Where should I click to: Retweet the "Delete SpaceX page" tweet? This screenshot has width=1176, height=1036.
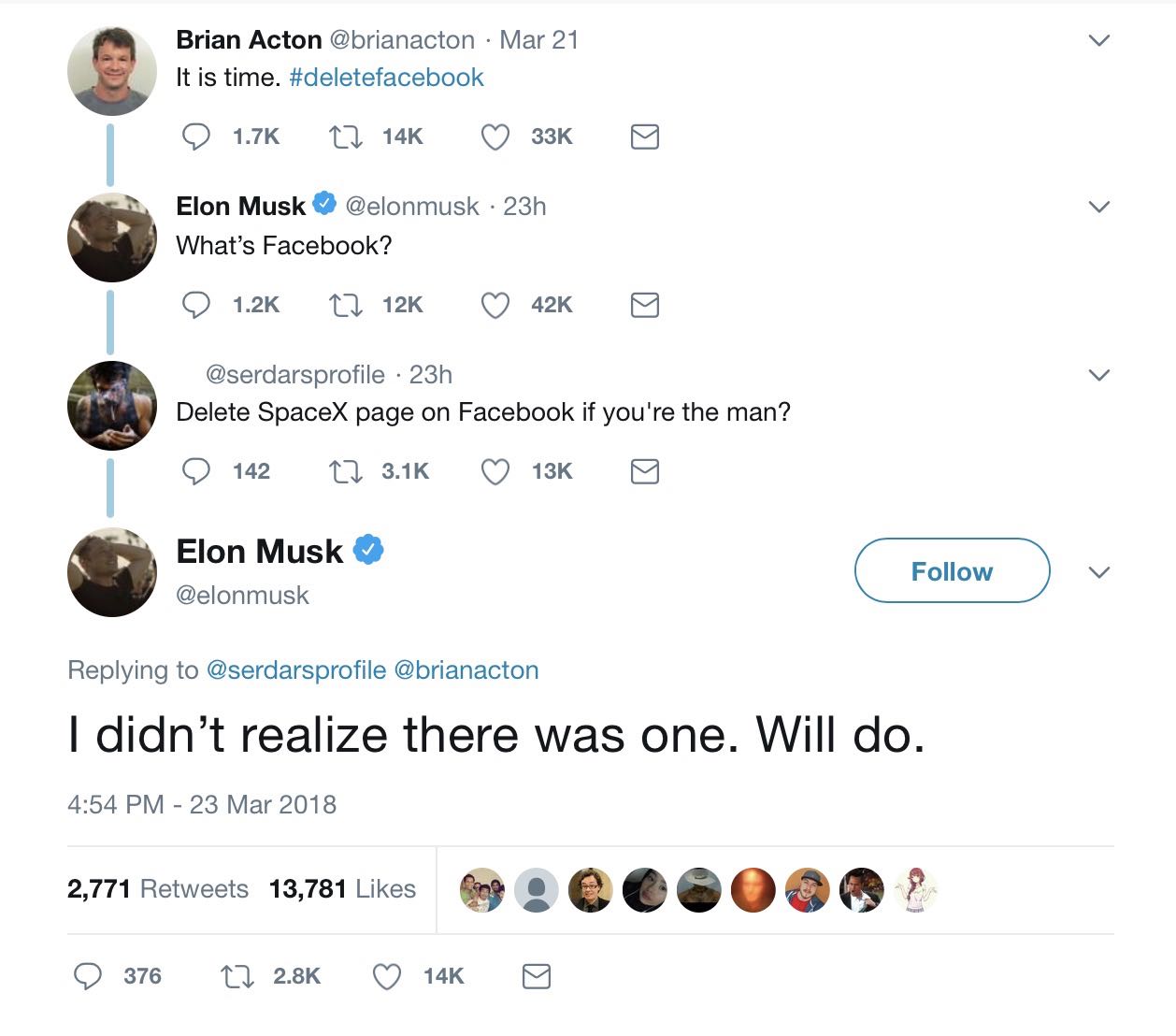346,471
